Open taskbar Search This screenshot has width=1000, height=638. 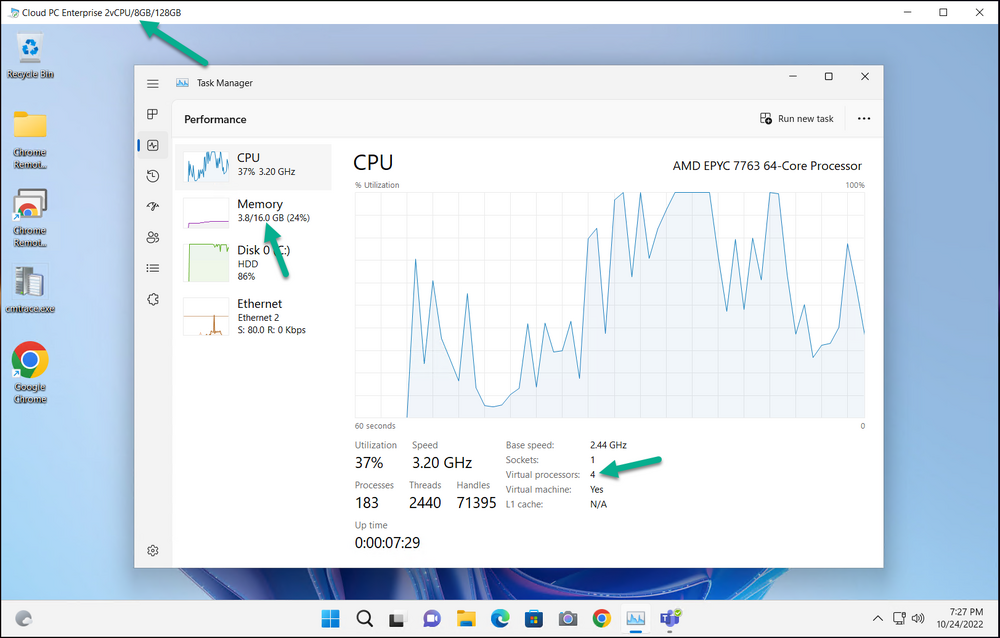pyautogui.click(x=364, y=619)
